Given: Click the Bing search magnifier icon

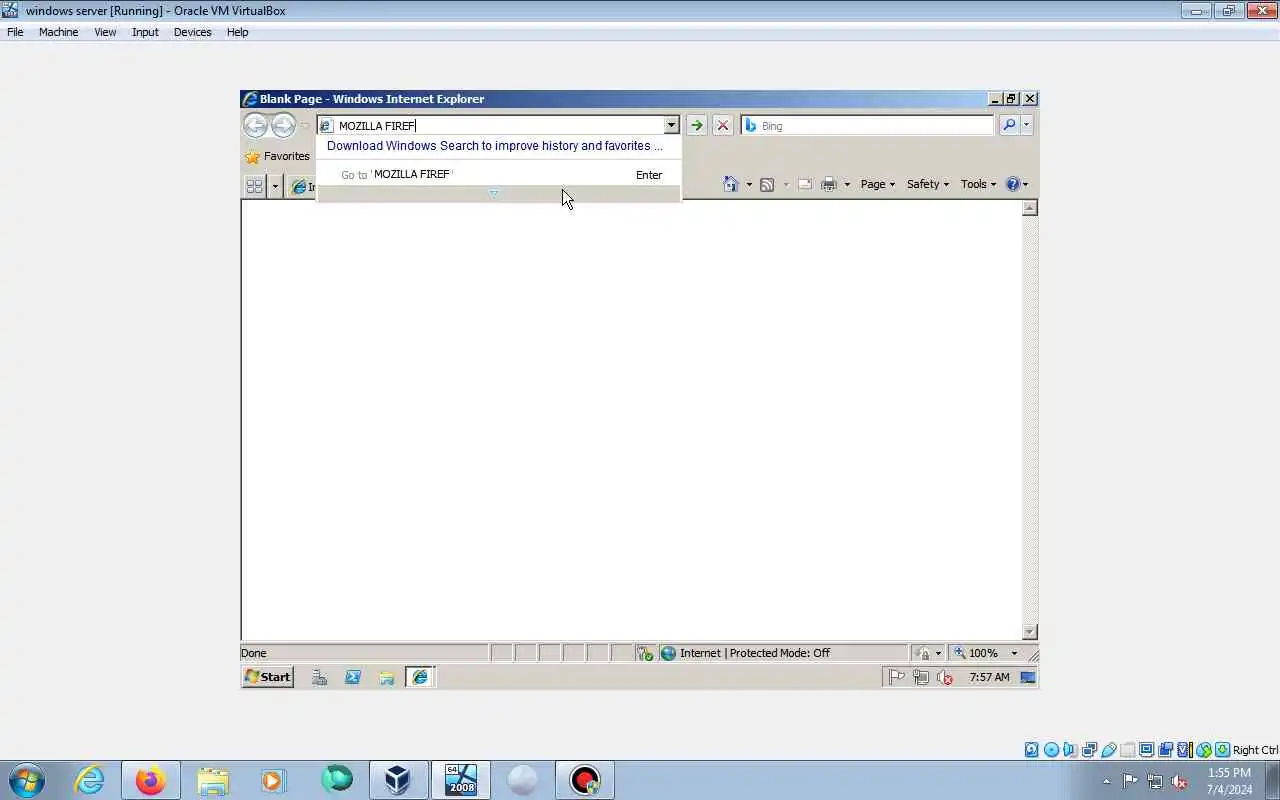Looking at the screenshot, I should 1009,125.
